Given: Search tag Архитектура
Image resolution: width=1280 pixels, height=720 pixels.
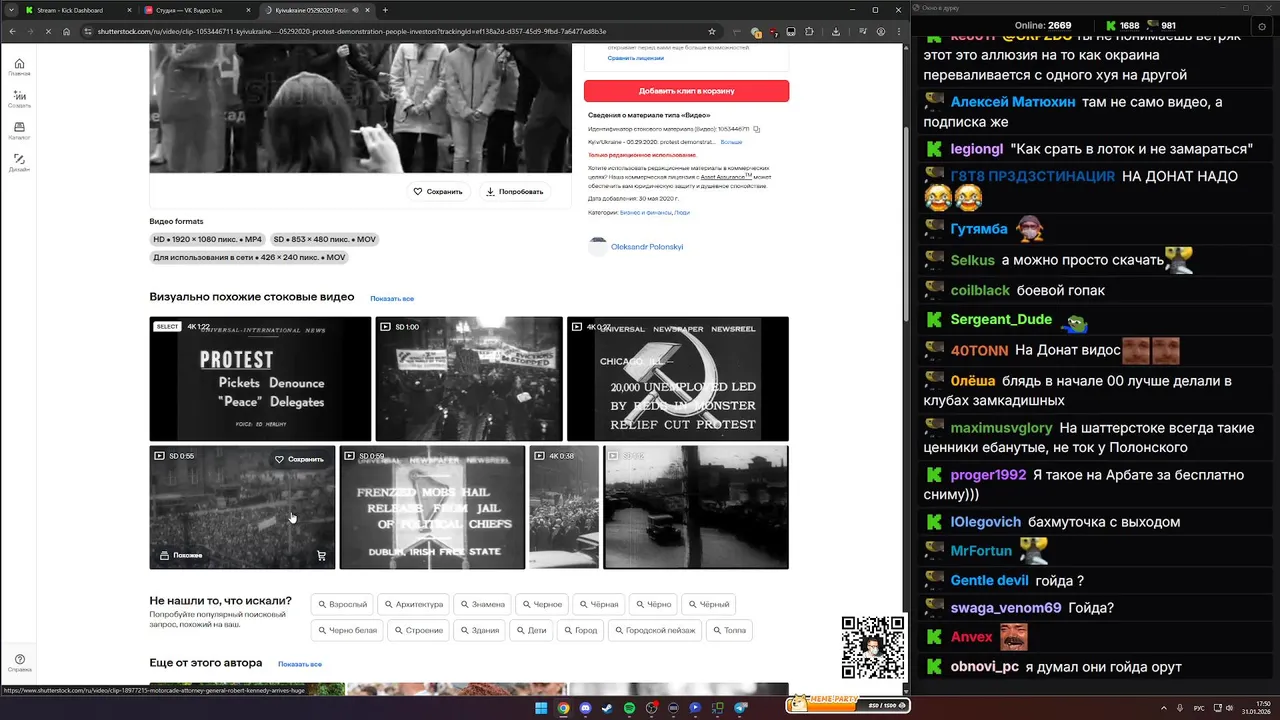Looking at the screenshot, I should pos(413,604).
